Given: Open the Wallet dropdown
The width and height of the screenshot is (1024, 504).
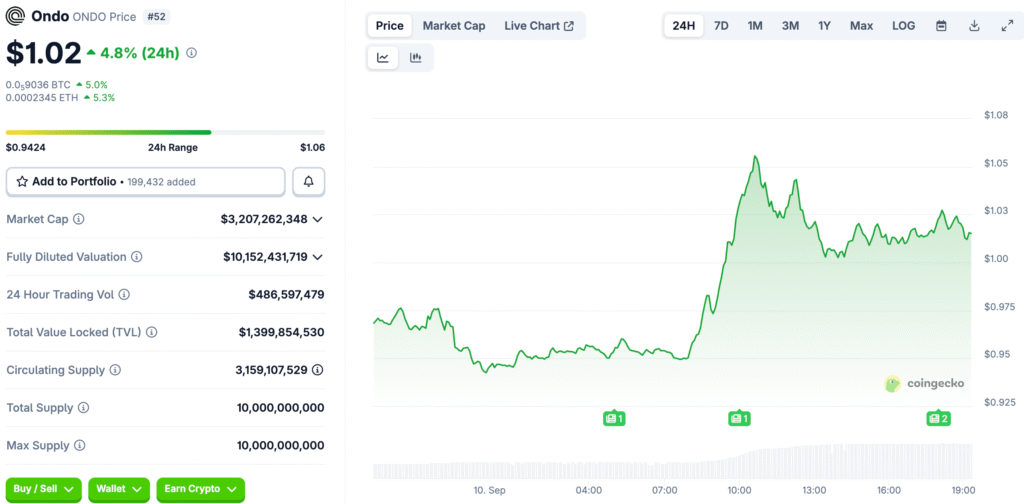Looking at the screenshot, I should [x=119, y=489].
